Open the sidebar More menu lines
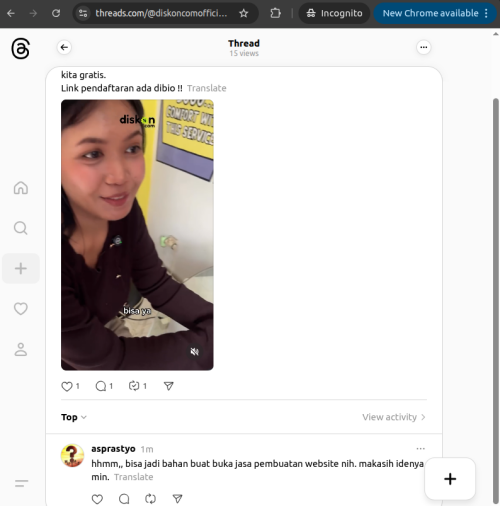 [21, 483]
